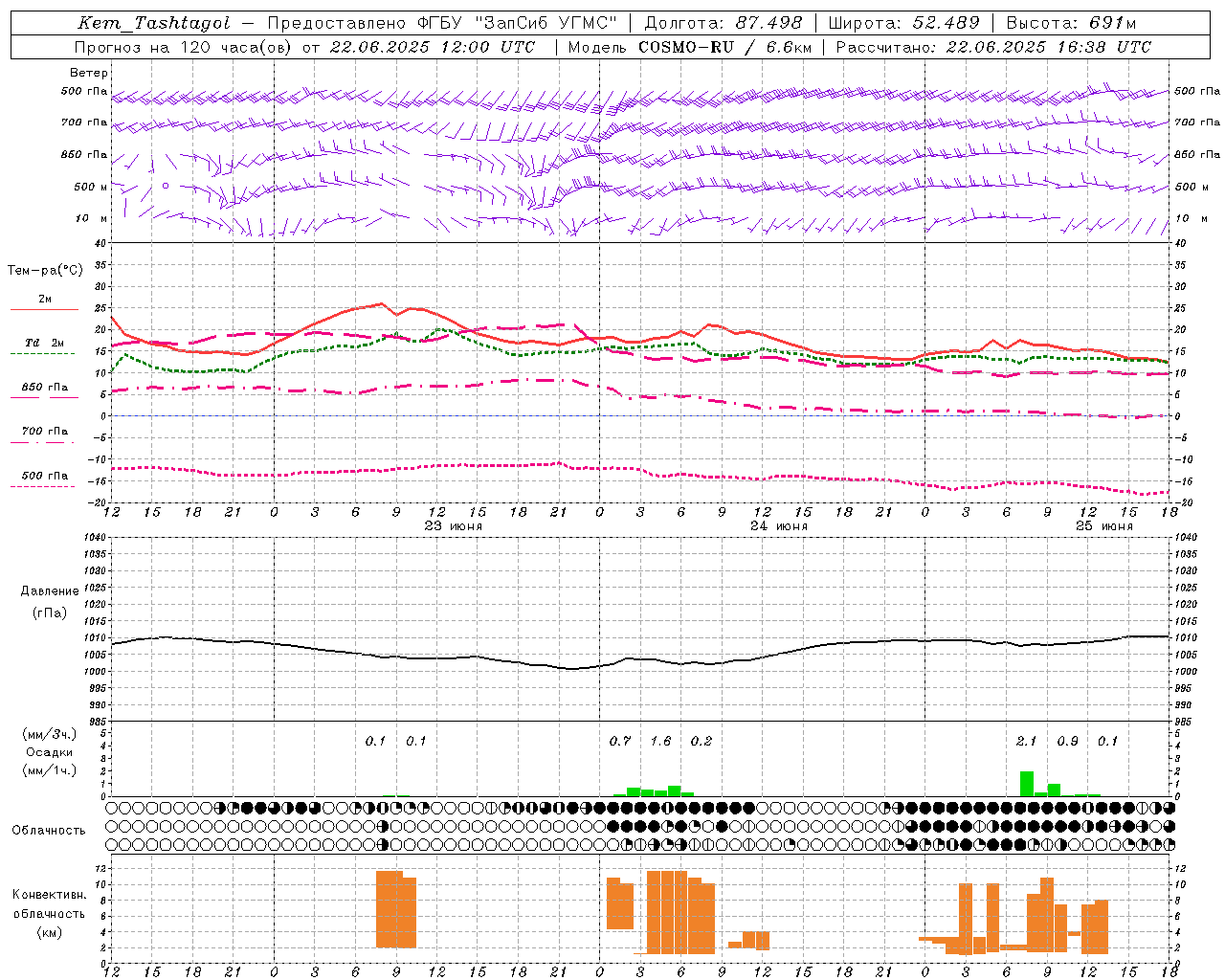Select Рассчитано: 22.06.2025 16:38 UTC text

(x=993, y=47)
